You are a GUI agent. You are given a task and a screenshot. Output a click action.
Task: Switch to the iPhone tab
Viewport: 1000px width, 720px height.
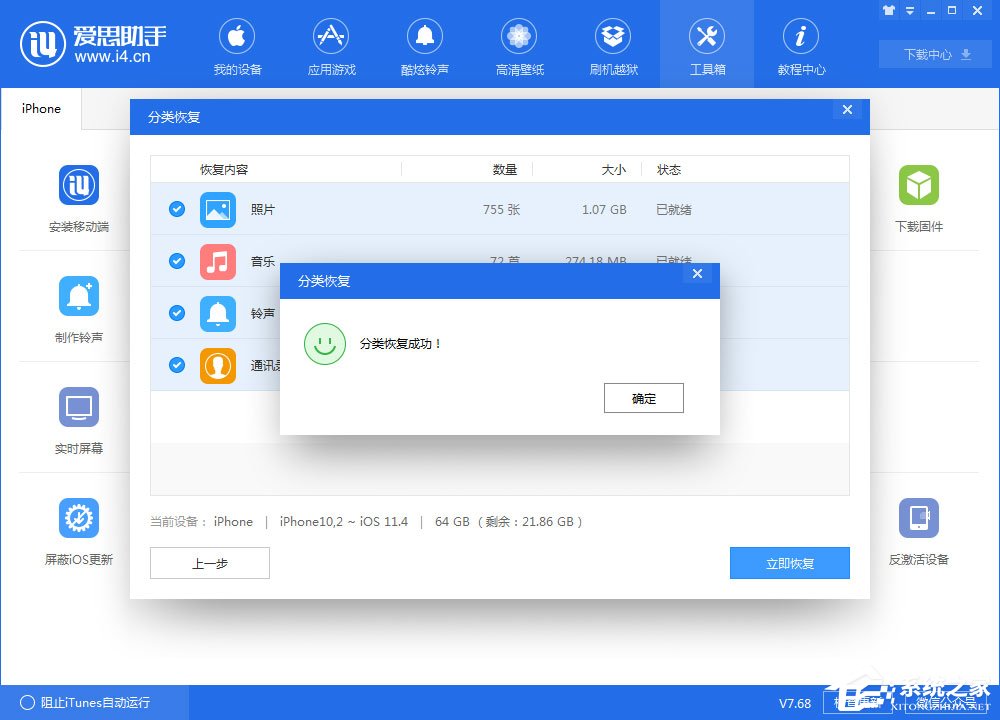[40, 108]
